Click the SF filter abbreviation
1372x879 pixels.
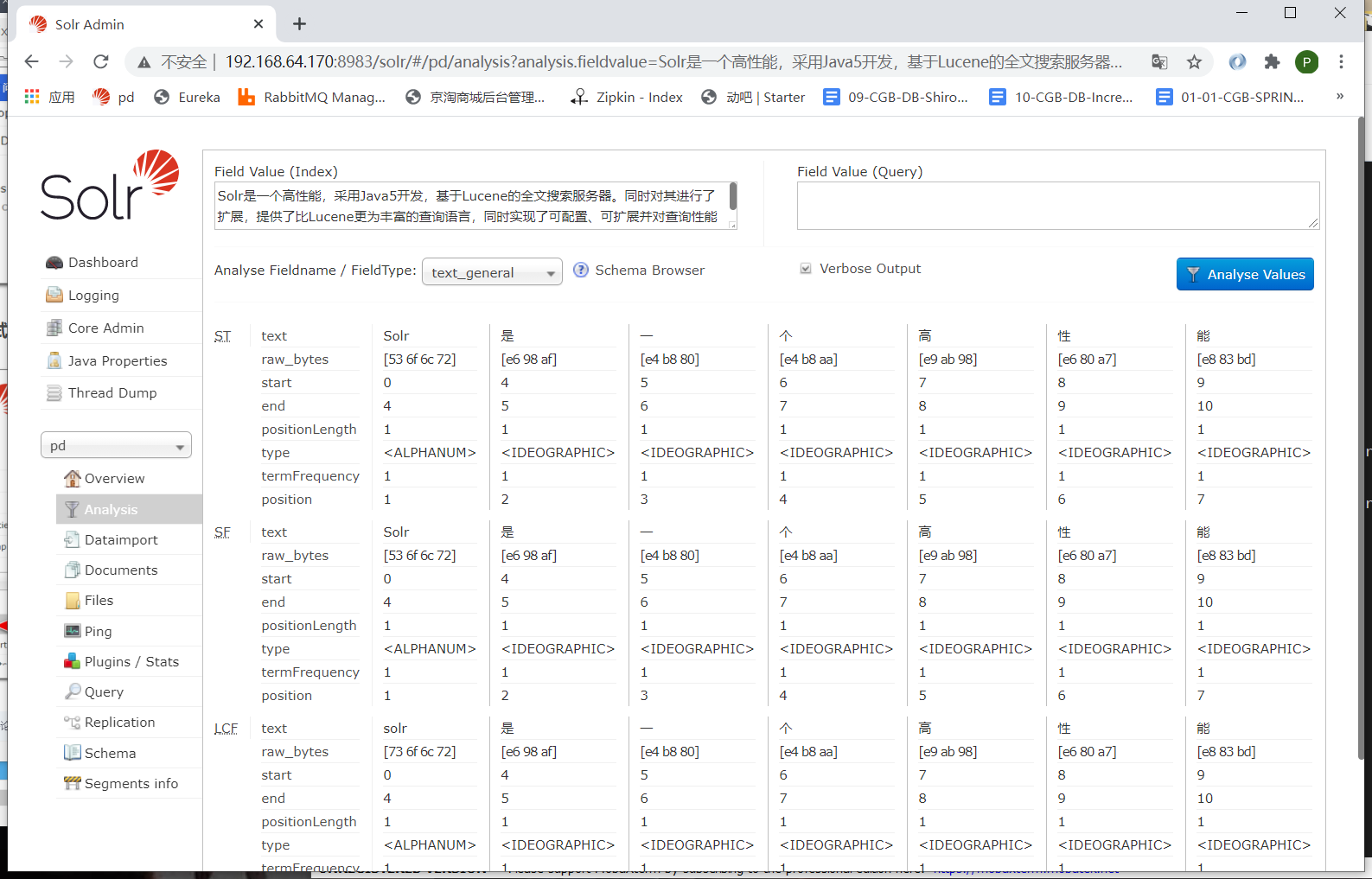tap(223, 532)
